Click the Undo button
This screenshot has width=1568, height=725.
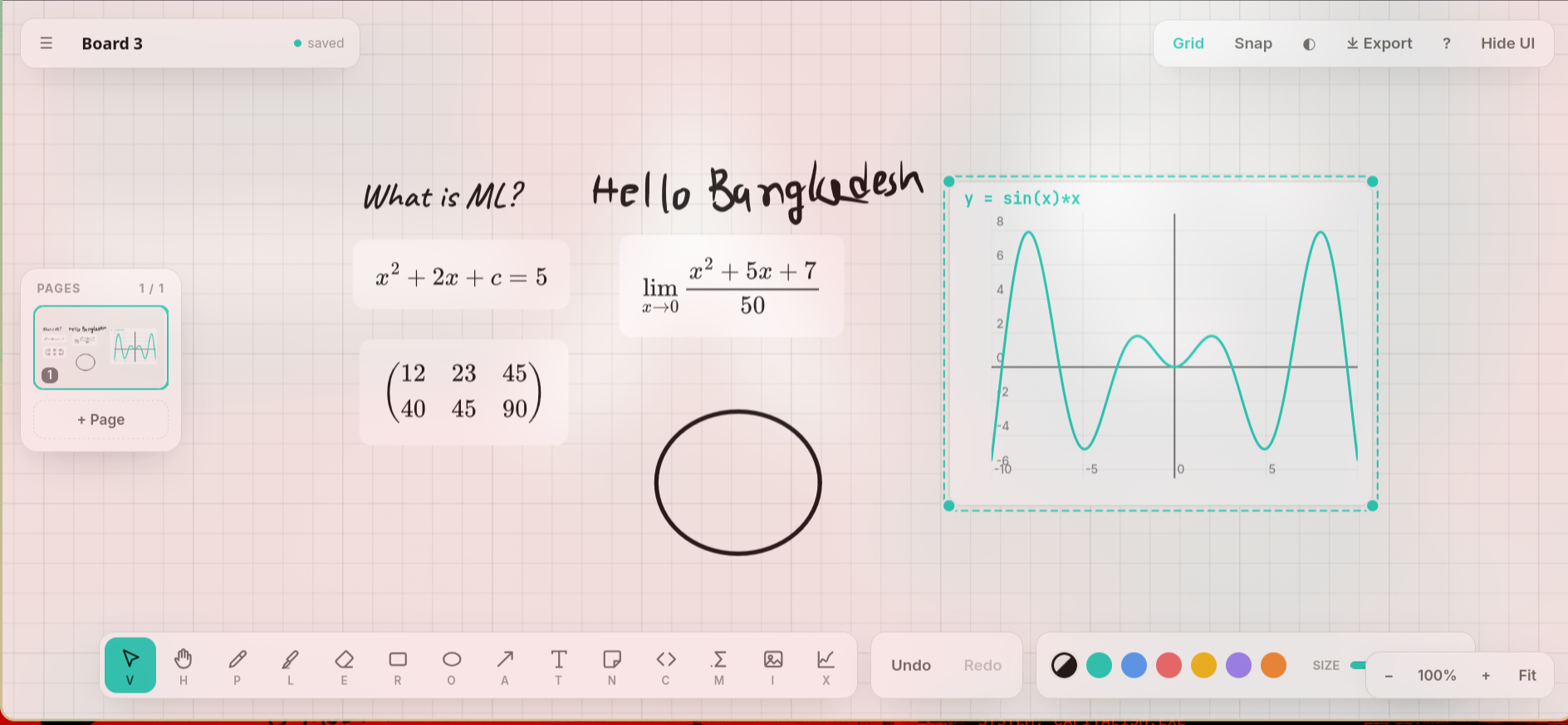(x=911, y=665)
